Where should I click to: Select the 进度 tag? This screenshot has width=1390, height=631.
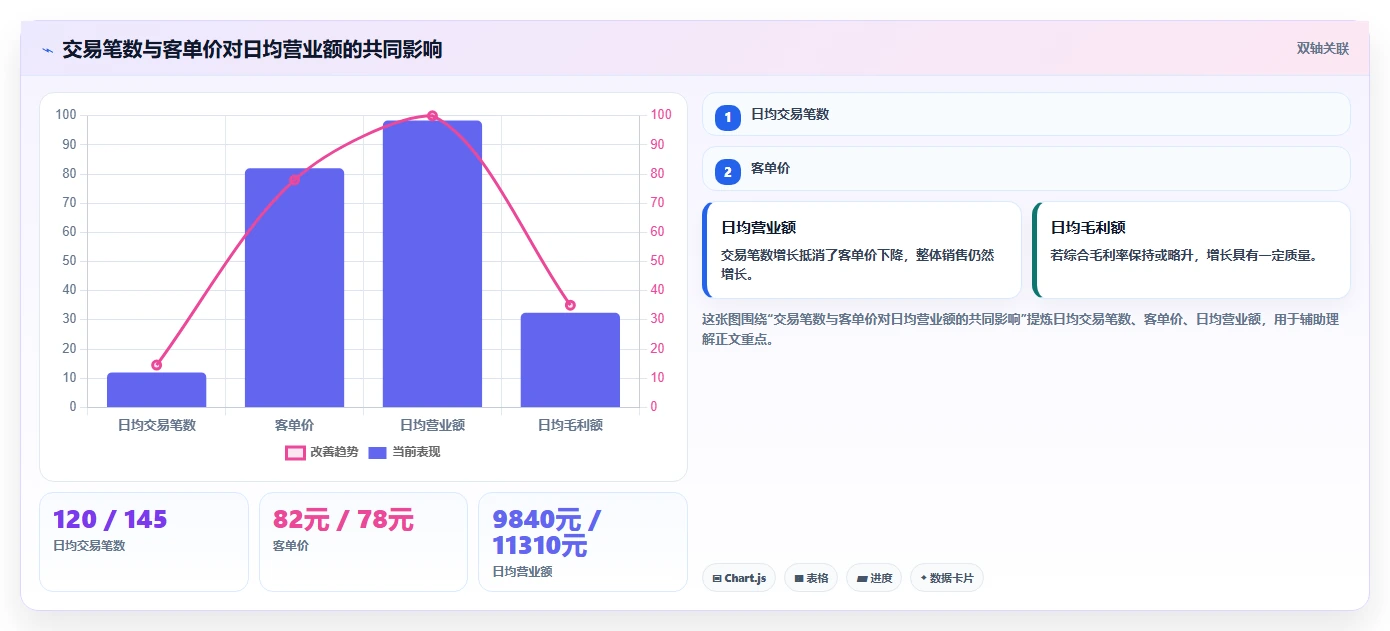click(x=874, y=578)
